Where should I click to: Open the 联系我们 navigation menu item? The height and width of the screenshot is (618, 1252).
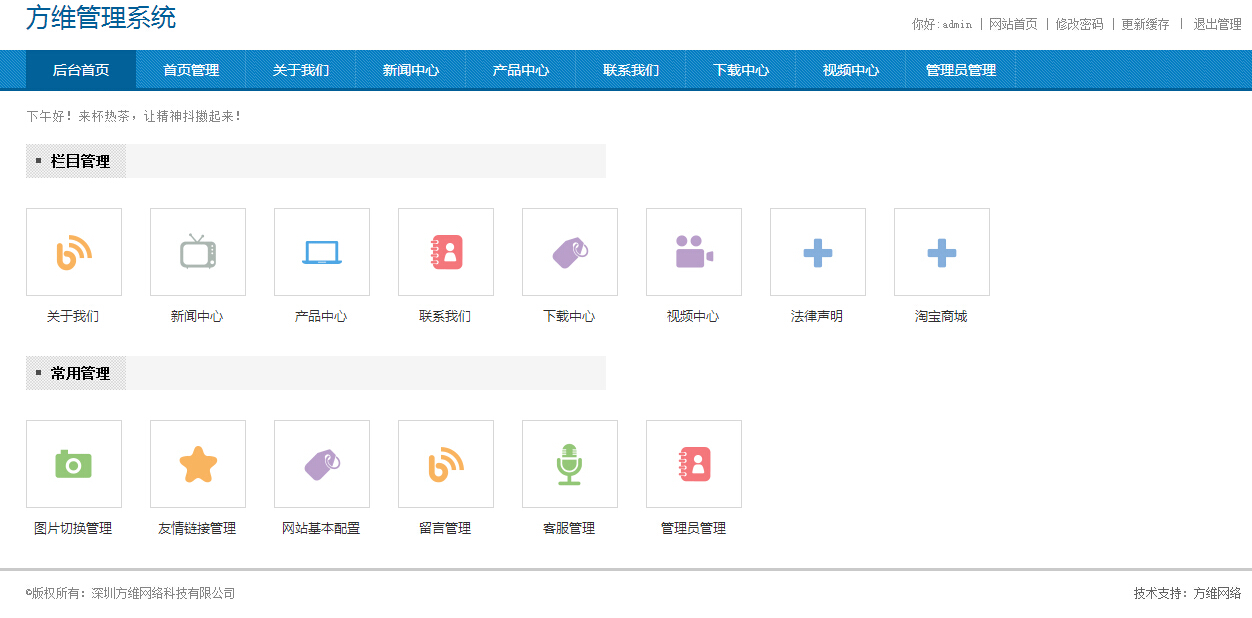[631, 70]
